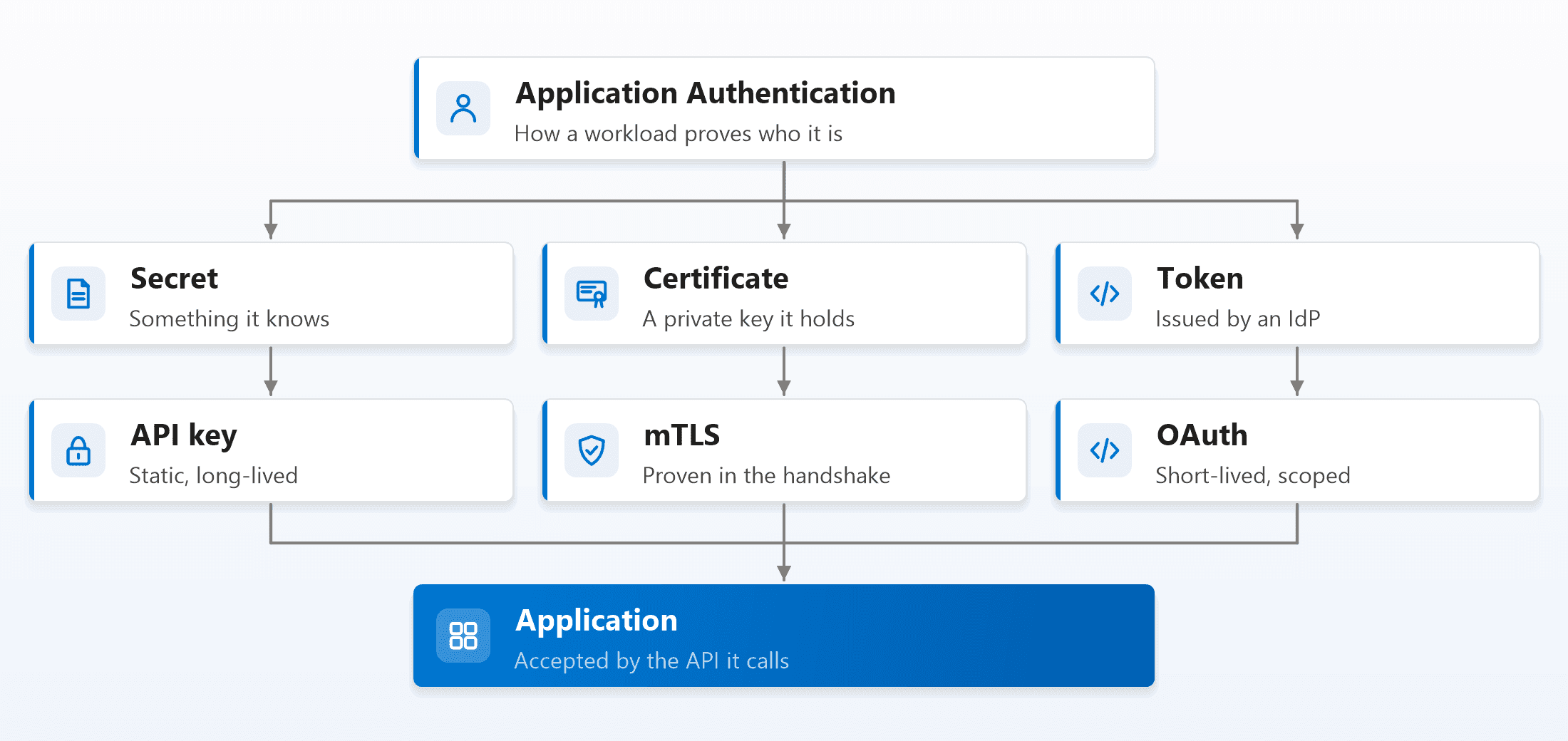Select the 'OAuth' heading
Viewport: 1568px width, 741px height.
pos(1202,435)
